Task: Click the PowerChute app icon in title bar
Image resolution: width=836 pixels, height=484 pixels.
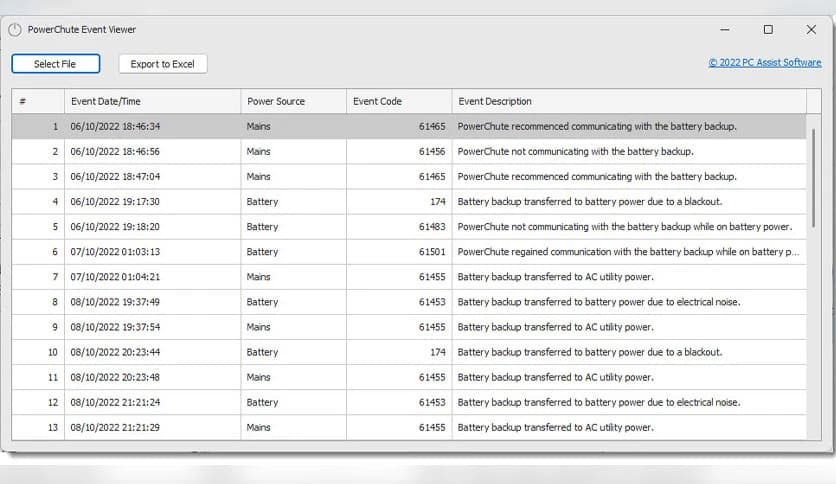Action: (15, 30)
